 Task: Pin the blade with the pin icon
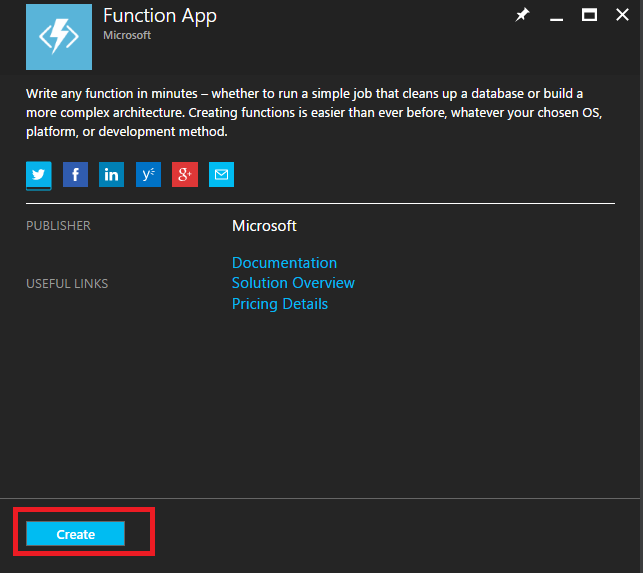522,15
